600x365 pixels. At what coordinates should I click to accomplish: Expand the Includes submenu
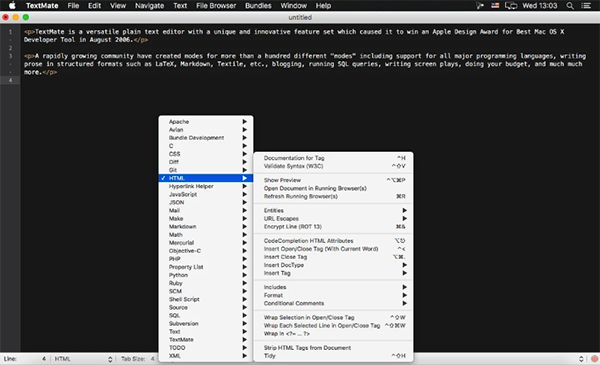(x=333, y=287)
